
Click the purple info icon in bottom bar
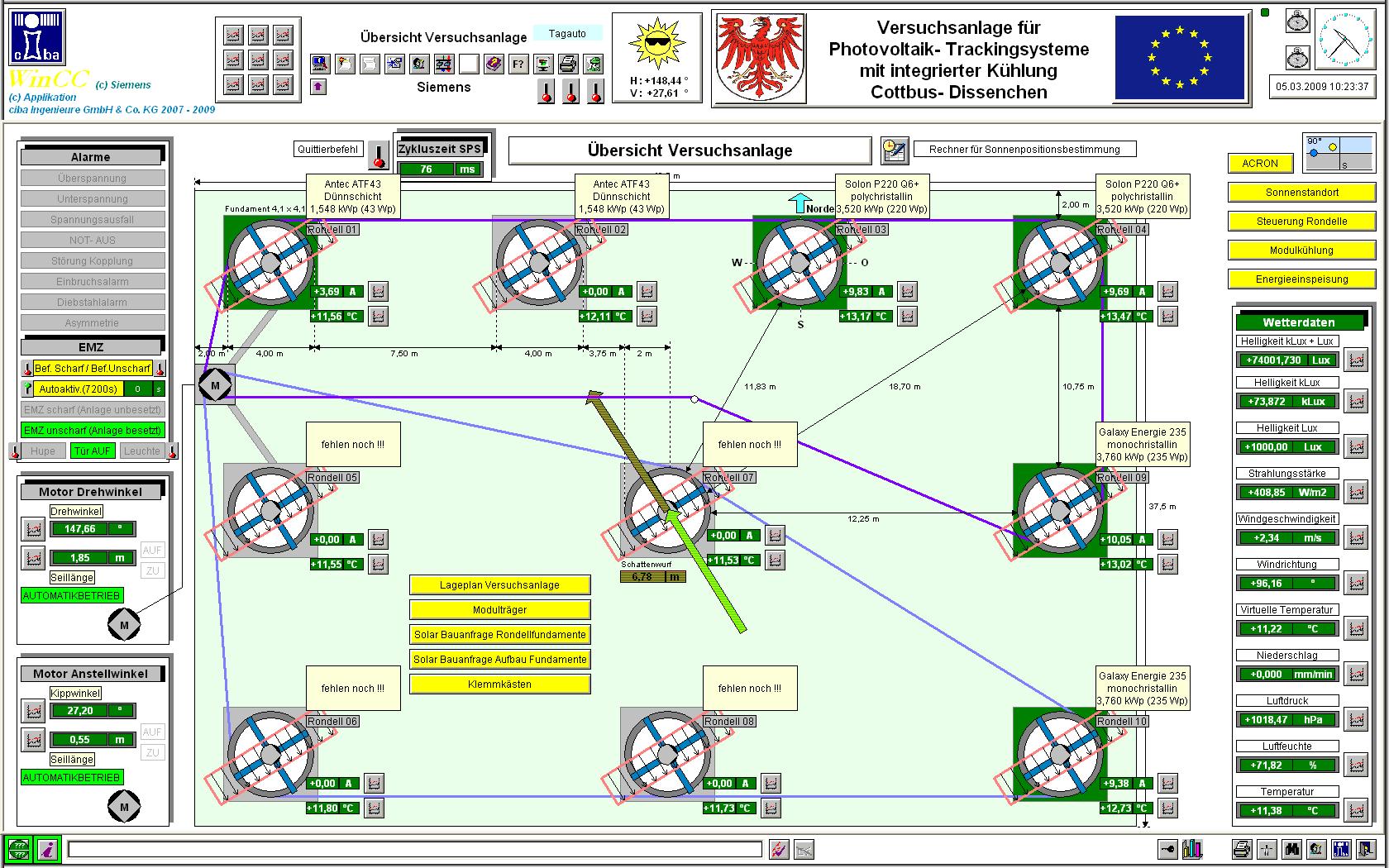pos(48,849)
